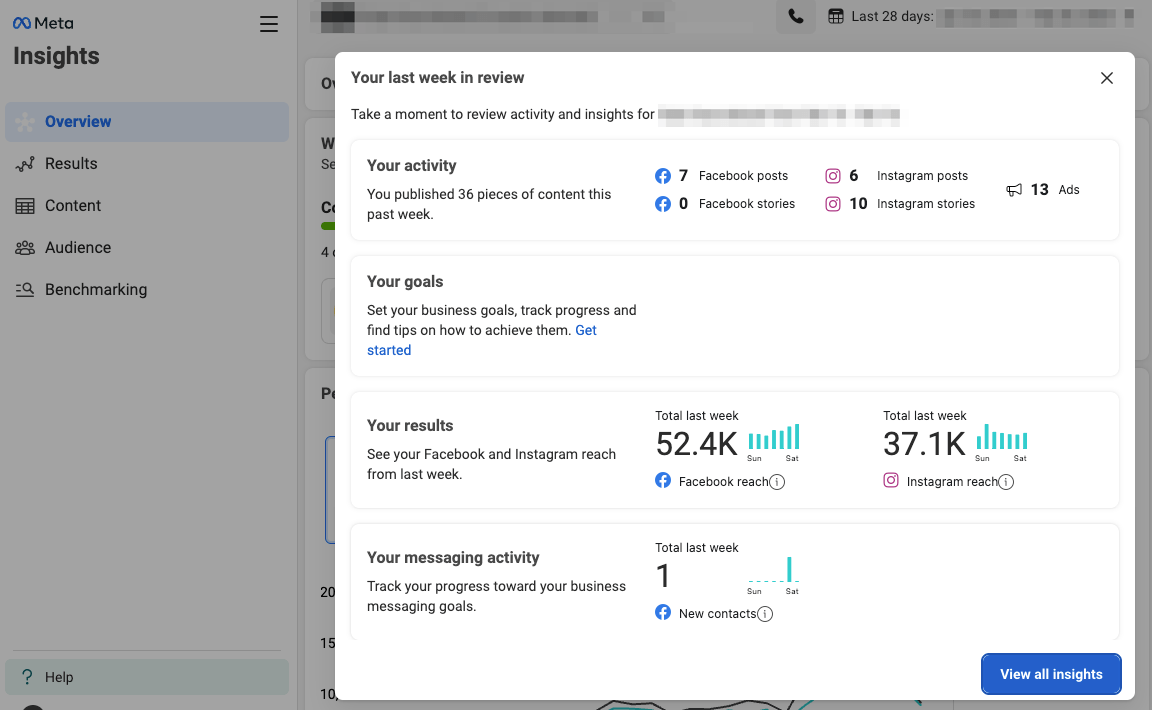Open the hamburger navigation menu
1152x710 pixels.
click(x=268, y=24)
